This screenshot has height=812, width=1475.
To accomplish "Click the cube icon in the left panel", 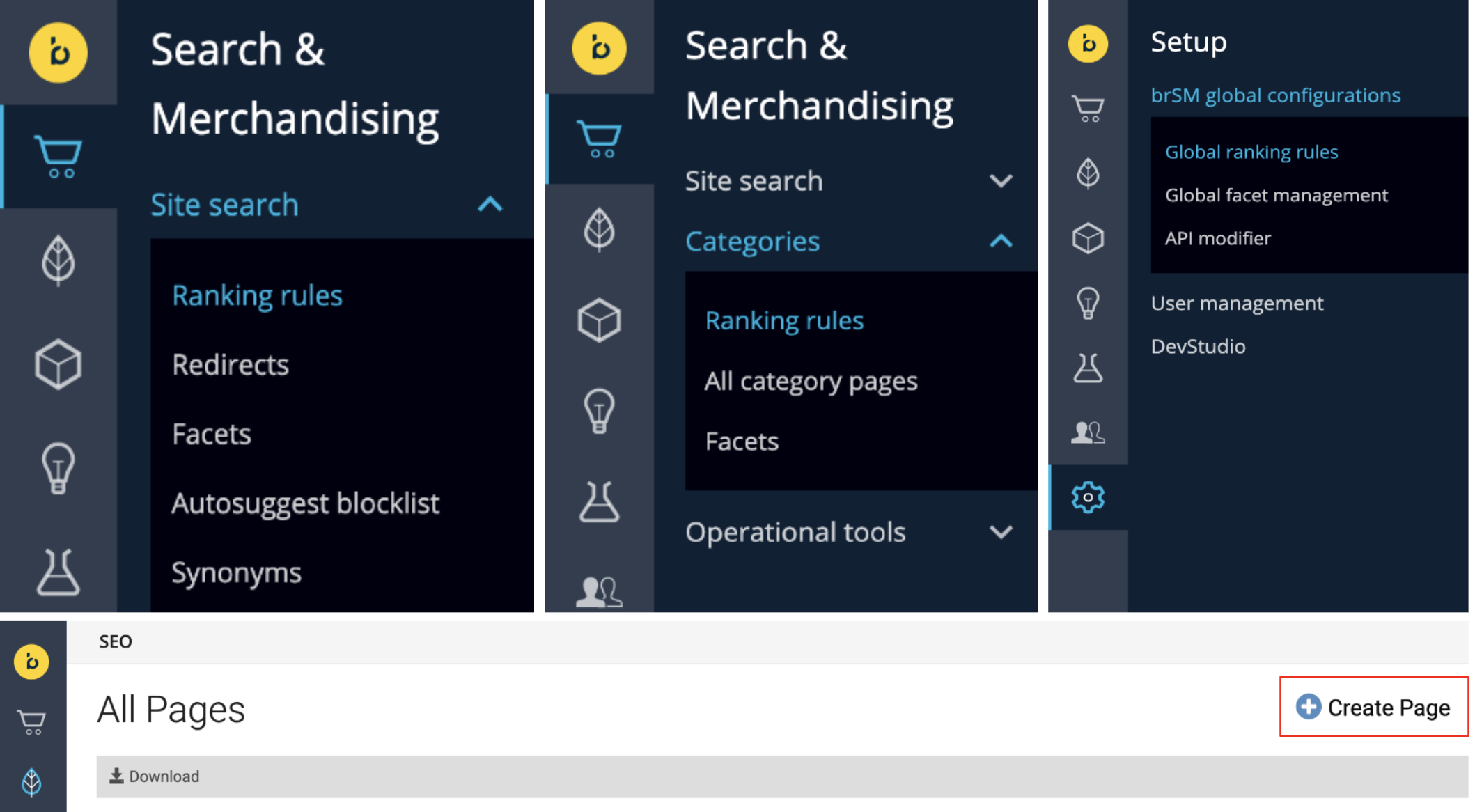I will pyautogui.click(x=58, y=364).
